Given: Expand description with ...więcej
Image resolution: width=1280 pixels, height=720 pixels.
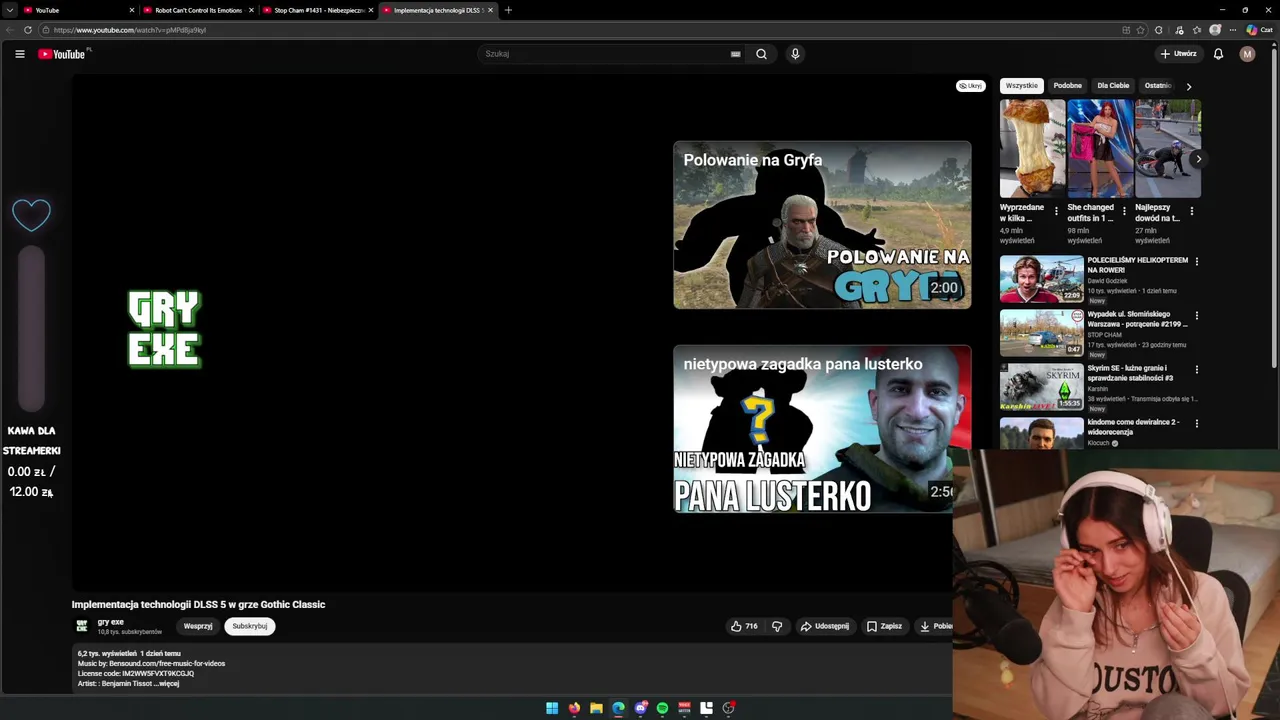Looking at the screenshot, I should click(x=167, y=684).
